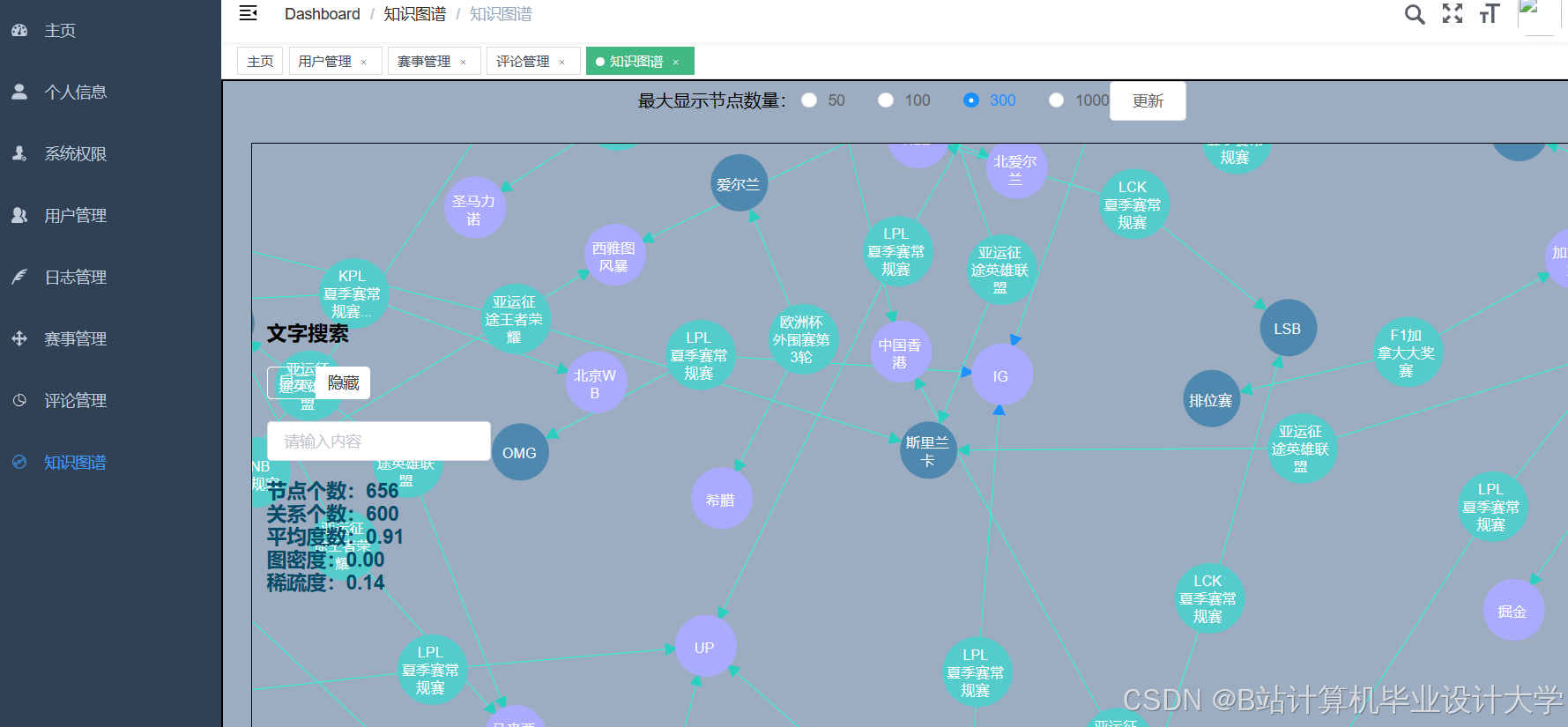The height and width of the screenshot is (727, 1568).
Task: Click the 节点个数: 656 statistic text
Action: tap(333, 491)
